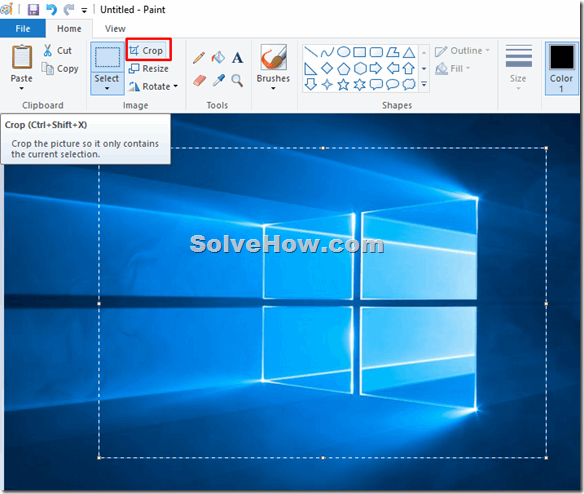The height and width of the screenshot is (494, 584).
Task: Choose the Right arrow shape
Action: coord(376,69)
